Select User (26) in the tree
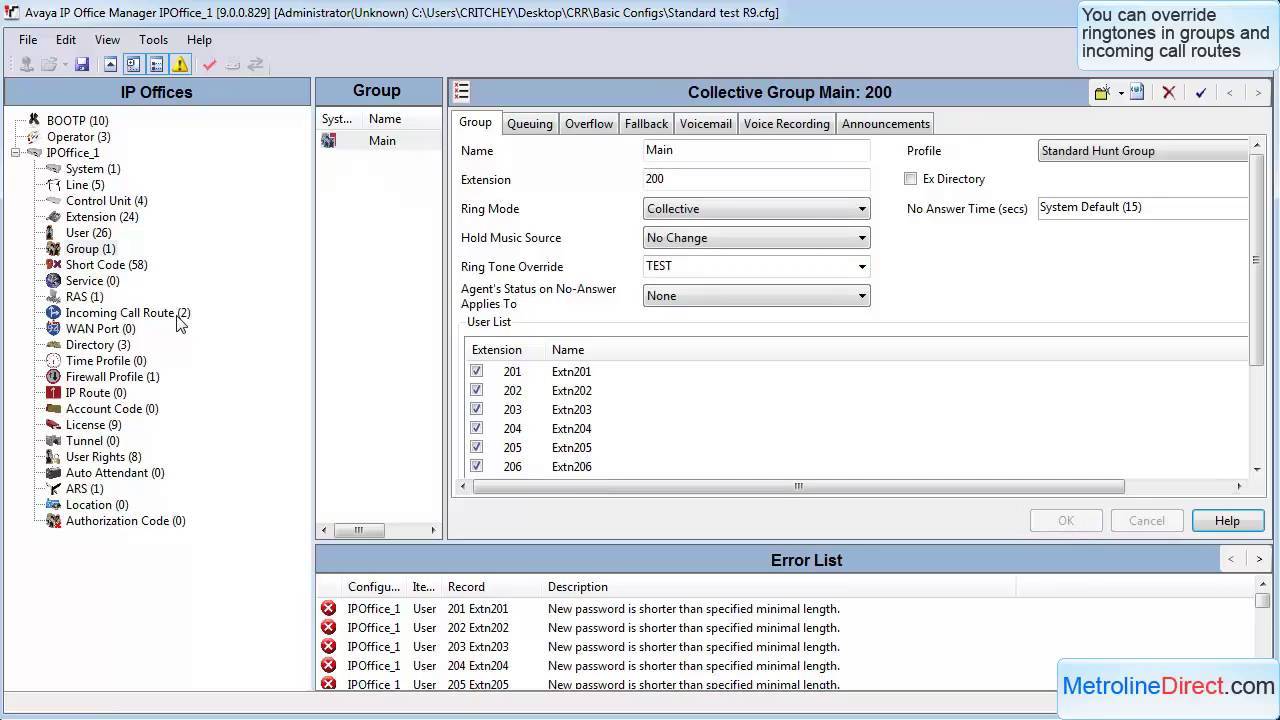This screenshot has height=720, width=1280. [x=88, y=233]
